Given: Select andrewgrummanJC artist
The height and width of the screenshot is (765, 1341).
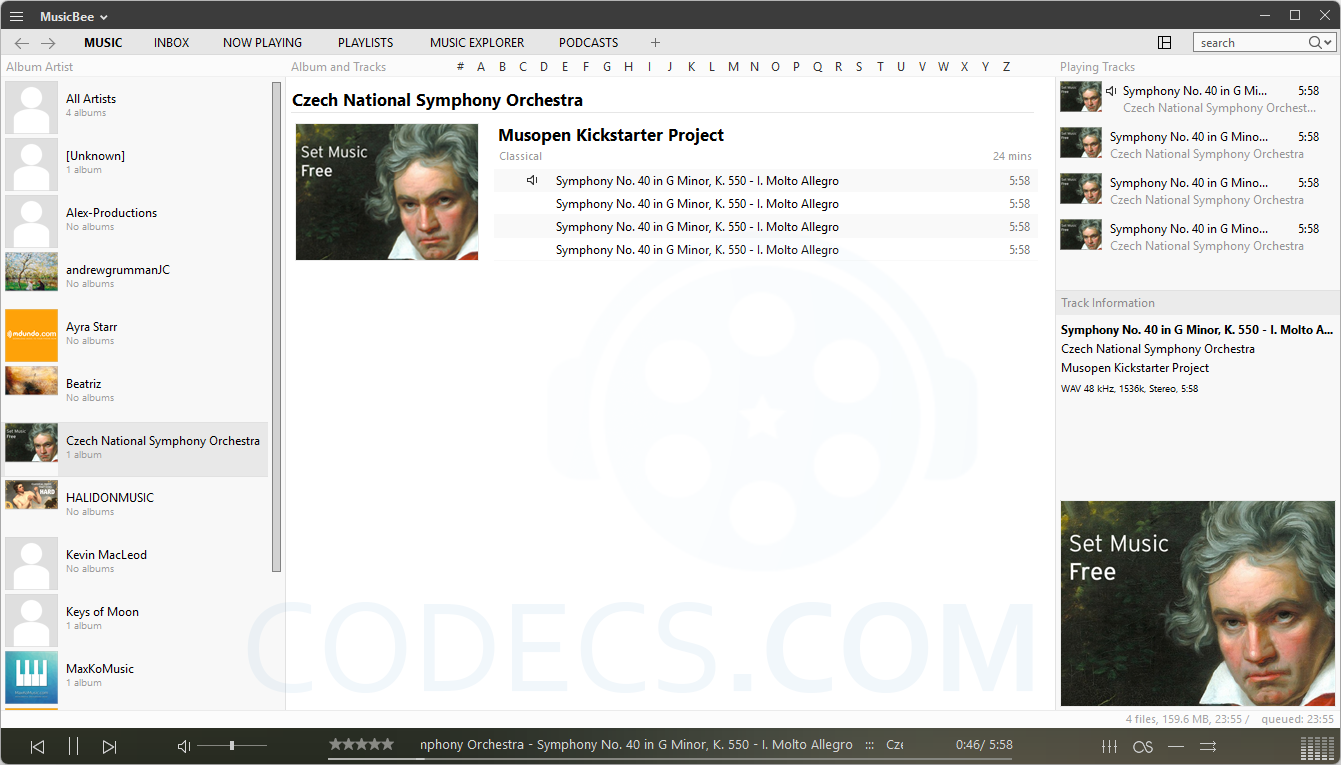Looking at the screenshot, I should point(136,277).
